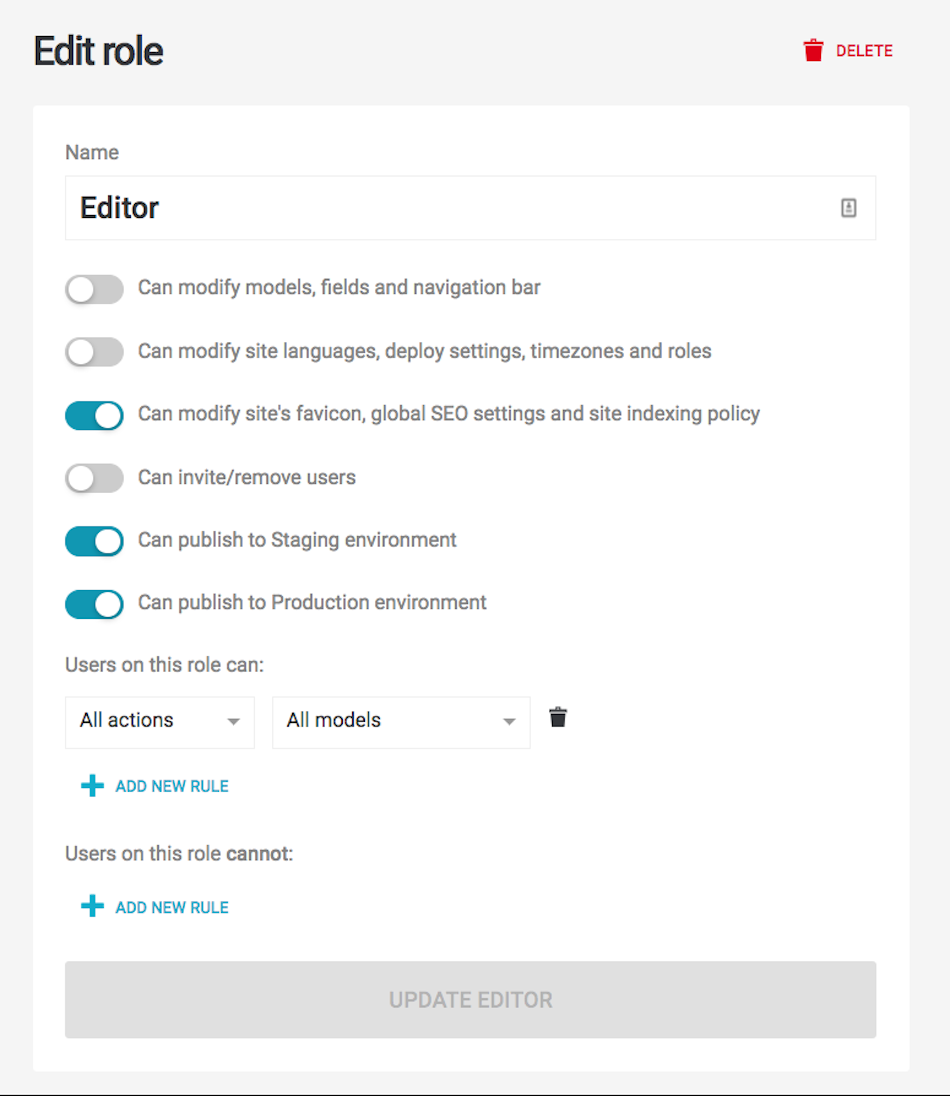Click the arrow on All models selector
Screen dimensions: 950x1096
coord(510,721)
